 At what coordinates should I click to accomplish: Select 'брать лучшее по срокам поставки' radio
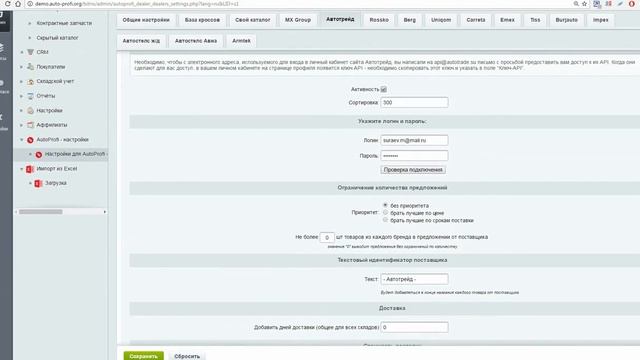click(x=385, y=220)
